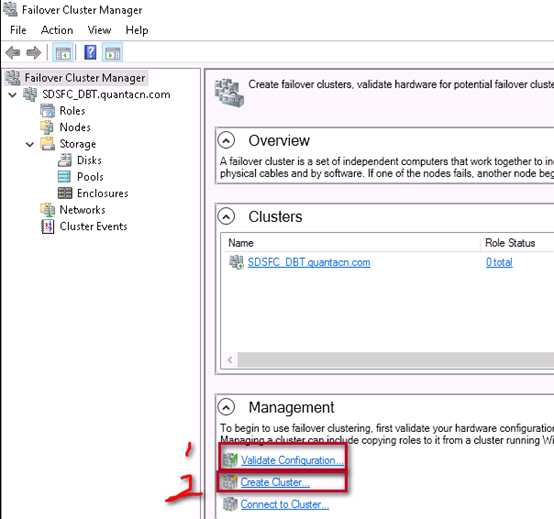Open the Action menu
Screen dimensions: 554x519
coord(57,30)
